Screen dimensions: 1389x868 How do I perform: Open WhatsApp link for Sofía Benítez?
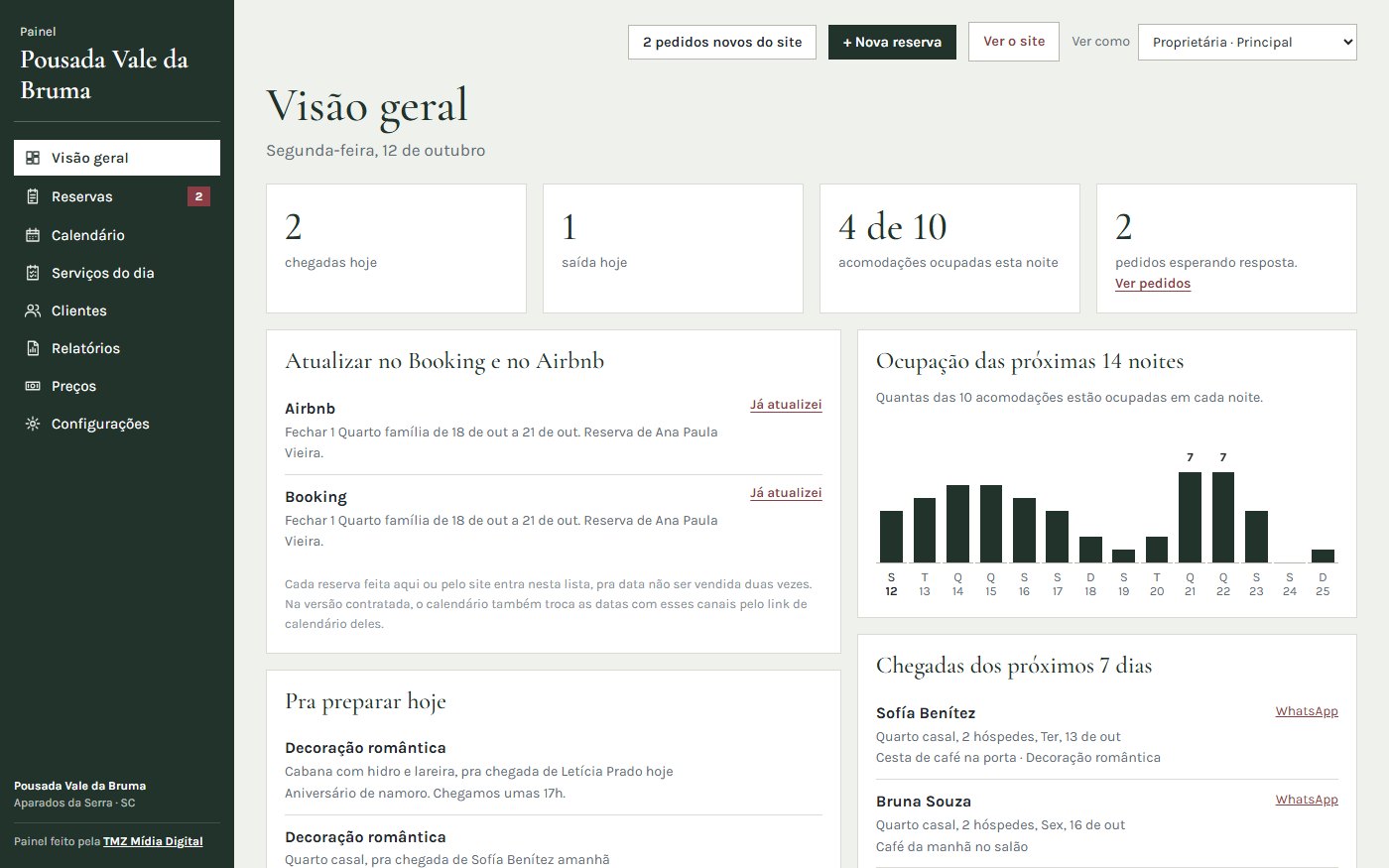[x=1307, y=711]
